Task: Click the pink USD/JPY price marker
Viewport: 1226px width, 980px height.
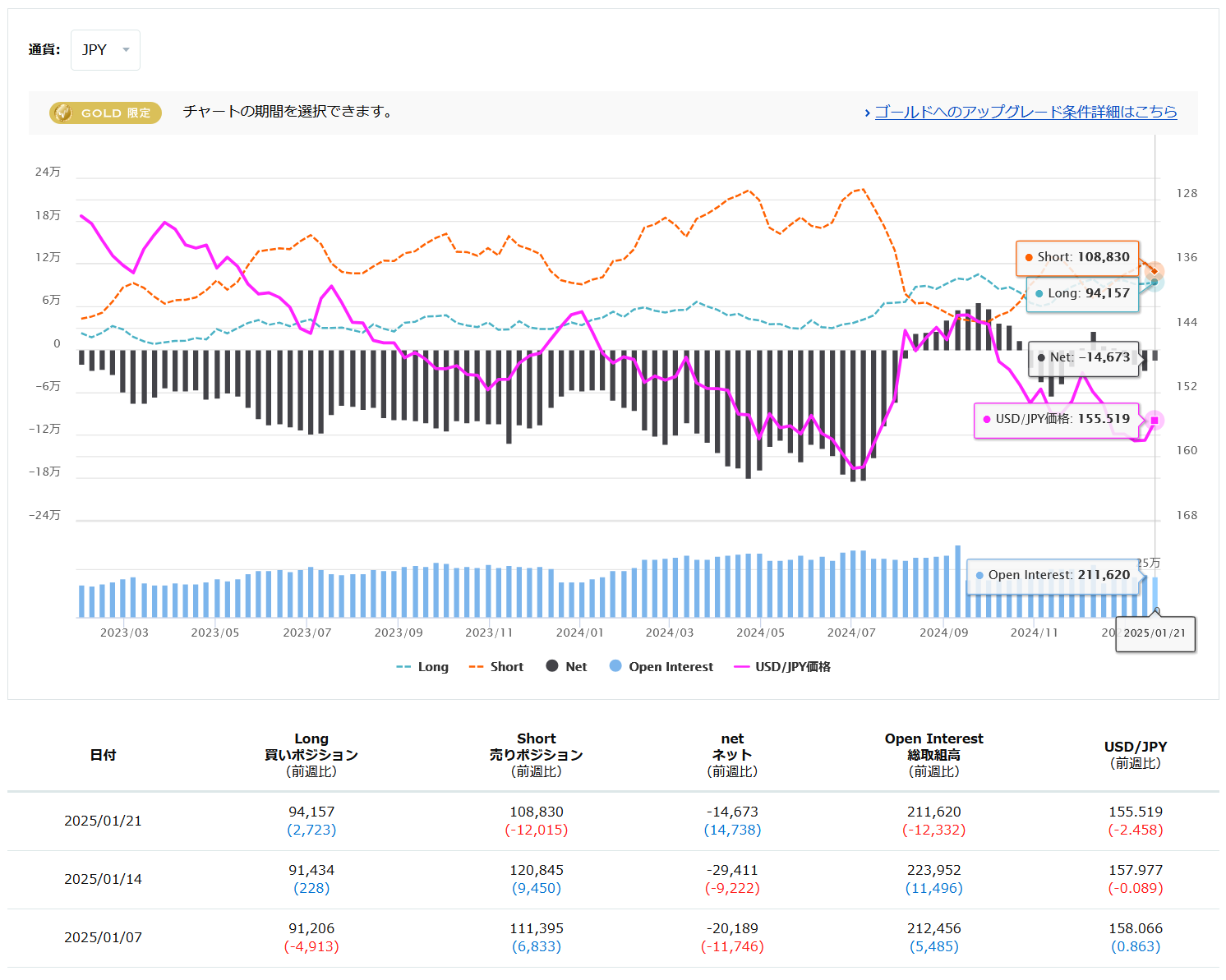Action: coord(1155,421)
